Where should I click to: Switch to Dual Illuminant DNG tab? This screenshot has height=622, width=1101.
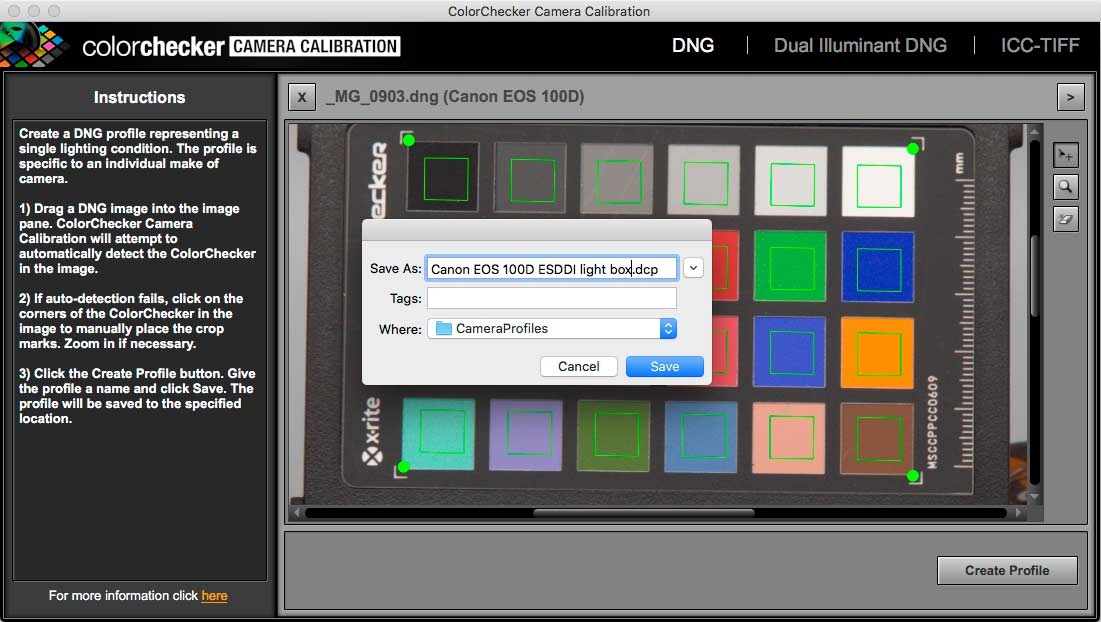coord(860,46)
